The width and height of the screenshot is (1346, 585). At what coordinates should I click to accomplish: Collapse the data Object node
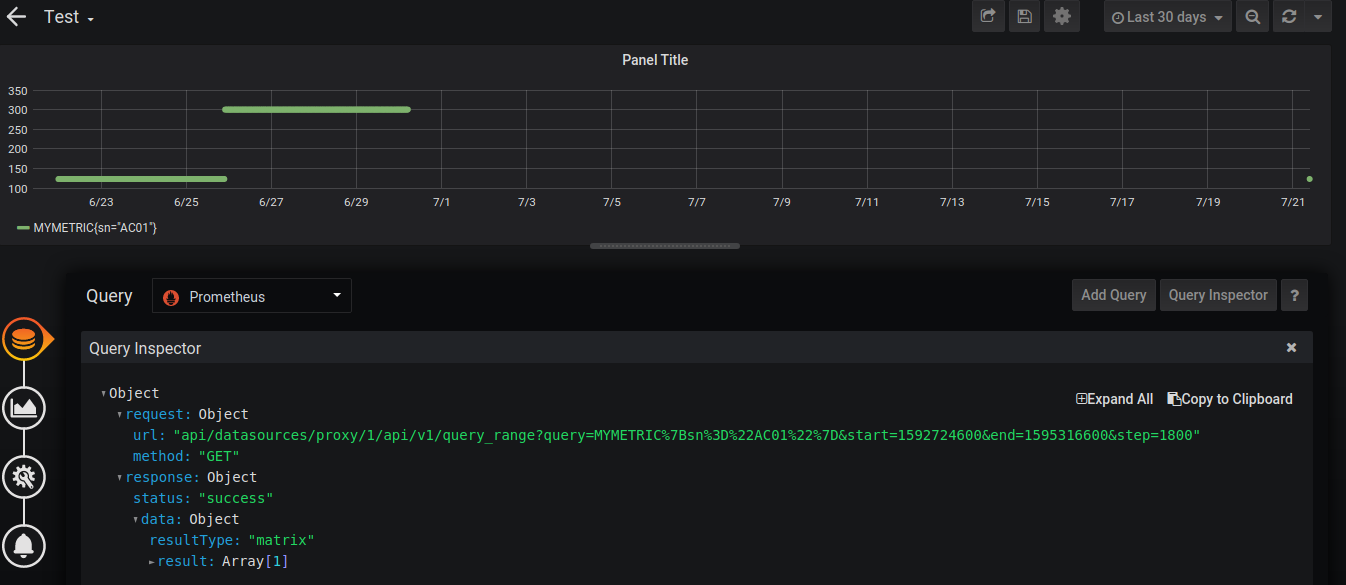tap(136, 520)
